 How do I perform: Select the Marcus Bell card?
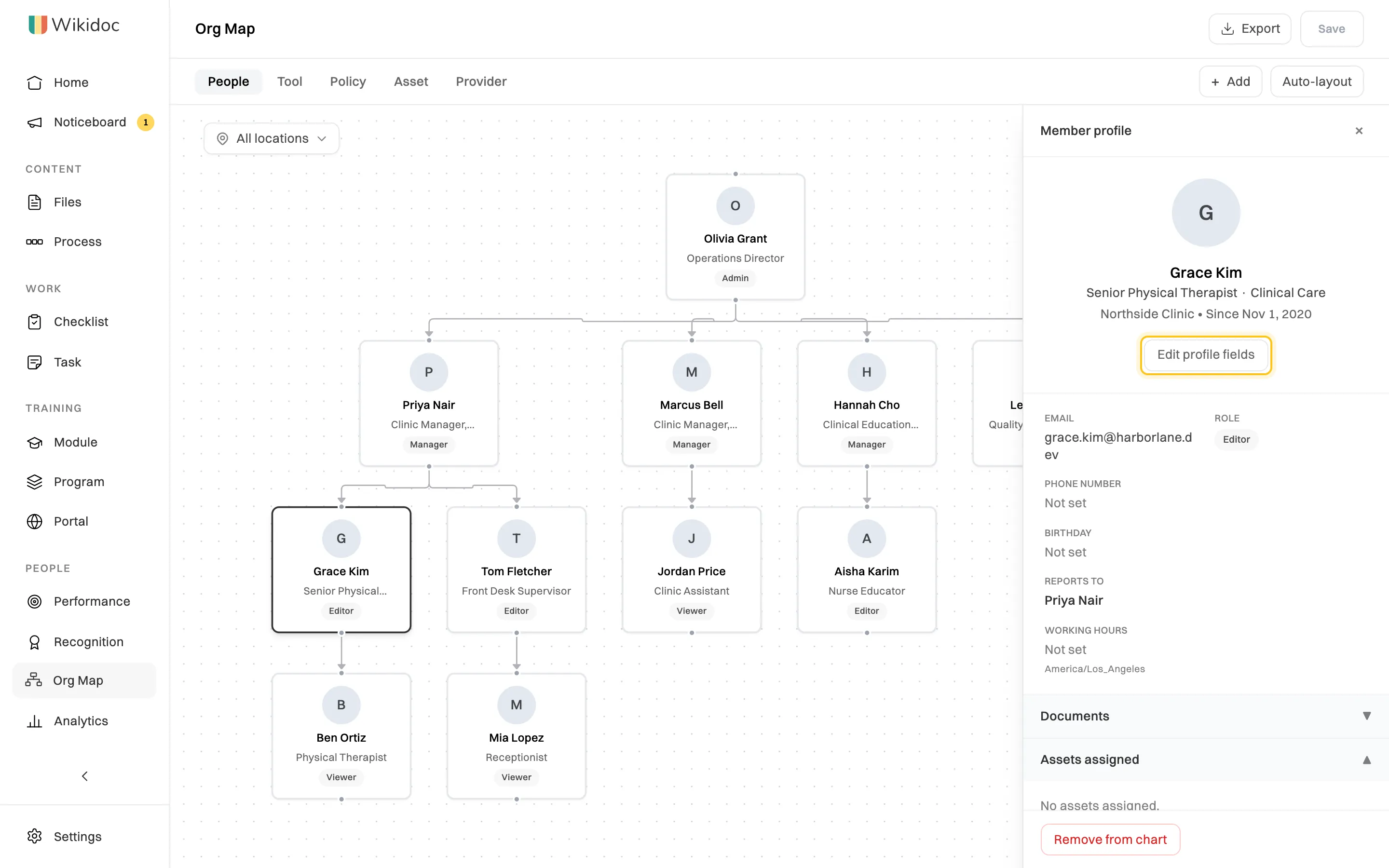(692, 404)
